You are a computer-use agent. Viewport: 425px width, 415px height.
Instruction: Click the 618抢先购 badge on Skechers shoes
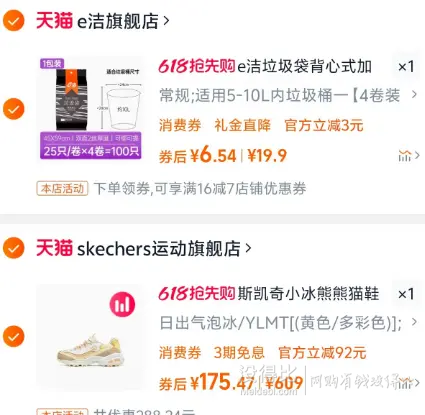point(197,294)
